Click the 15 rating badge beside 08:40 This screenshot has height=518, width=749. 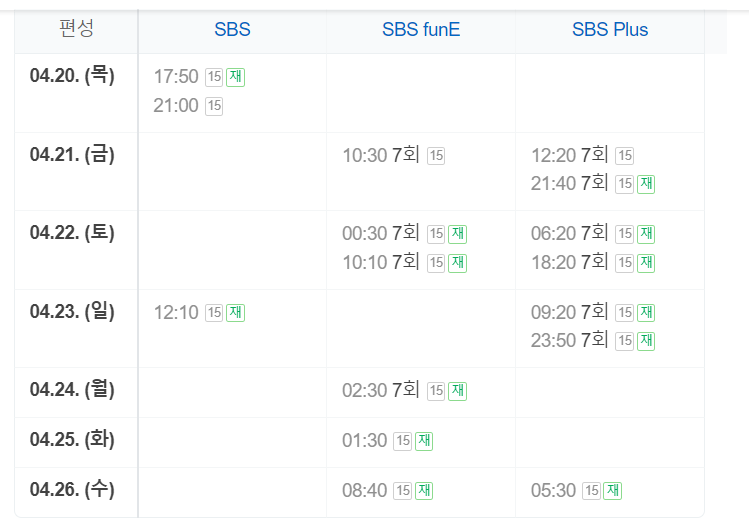pyautogui.click(x=403, y=491)
